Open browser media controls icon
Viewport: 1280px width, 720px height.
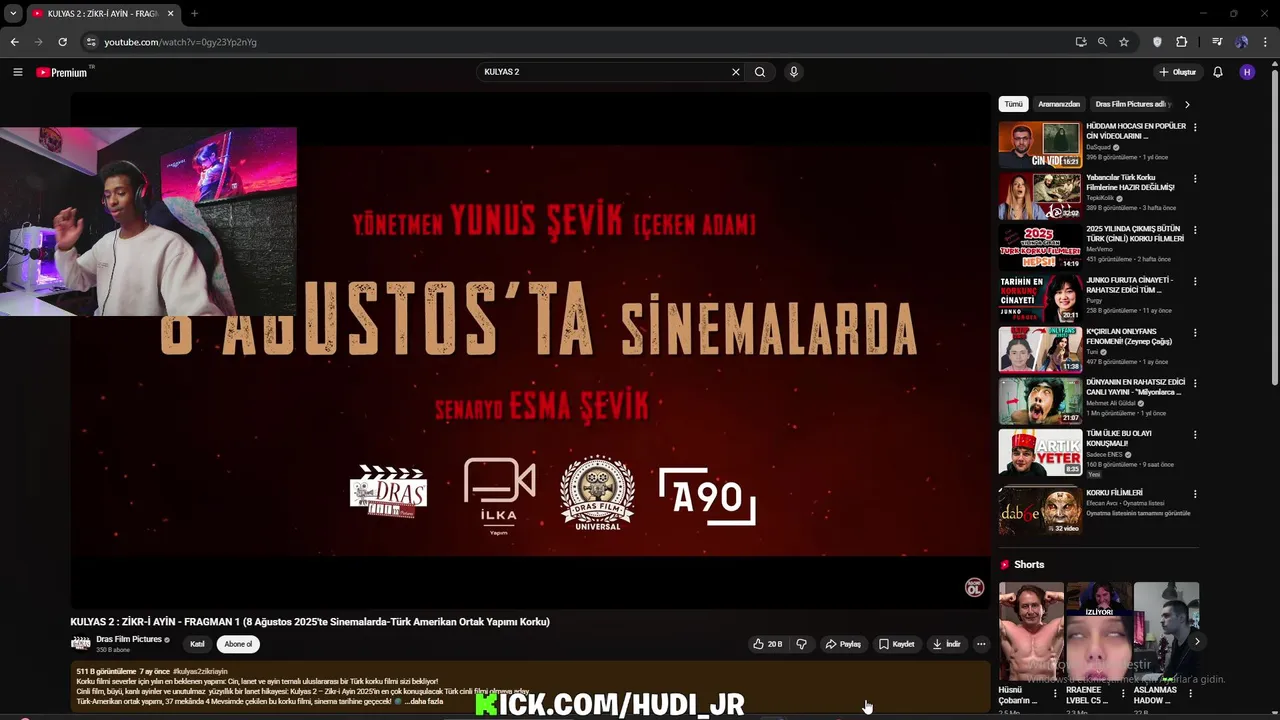coord(1217,42)
